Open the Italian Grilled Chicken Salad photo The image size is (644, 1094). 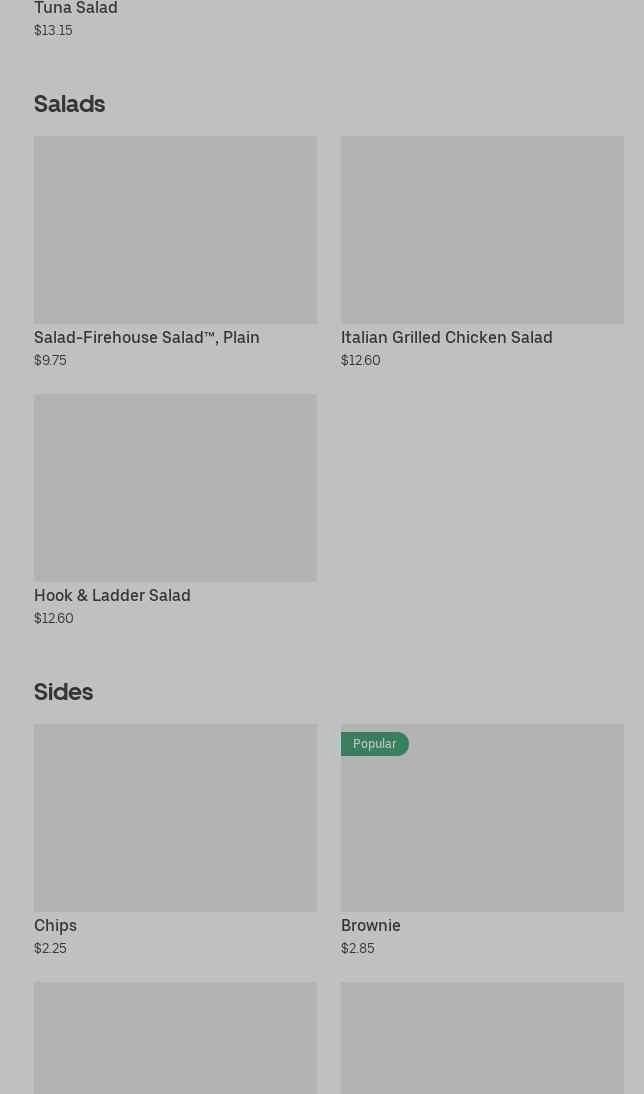482,229
